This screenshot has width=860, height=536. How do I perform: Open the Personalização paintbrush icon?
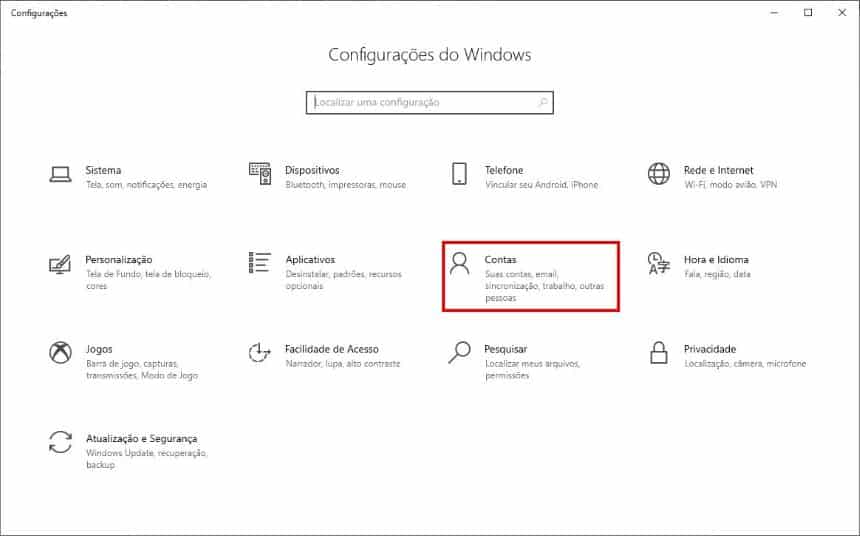click(x=60, y=264)
